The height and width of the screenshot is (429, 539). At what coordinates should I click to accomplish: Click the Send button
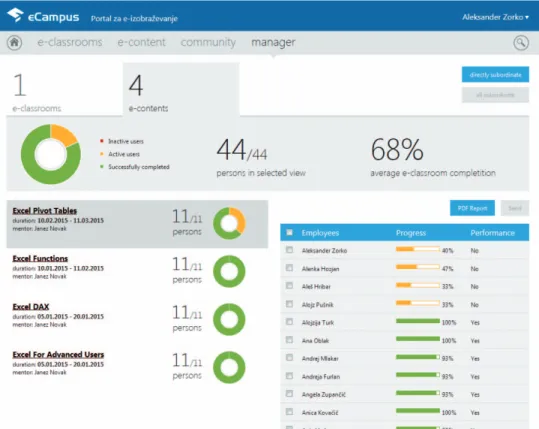click(515, 208)
